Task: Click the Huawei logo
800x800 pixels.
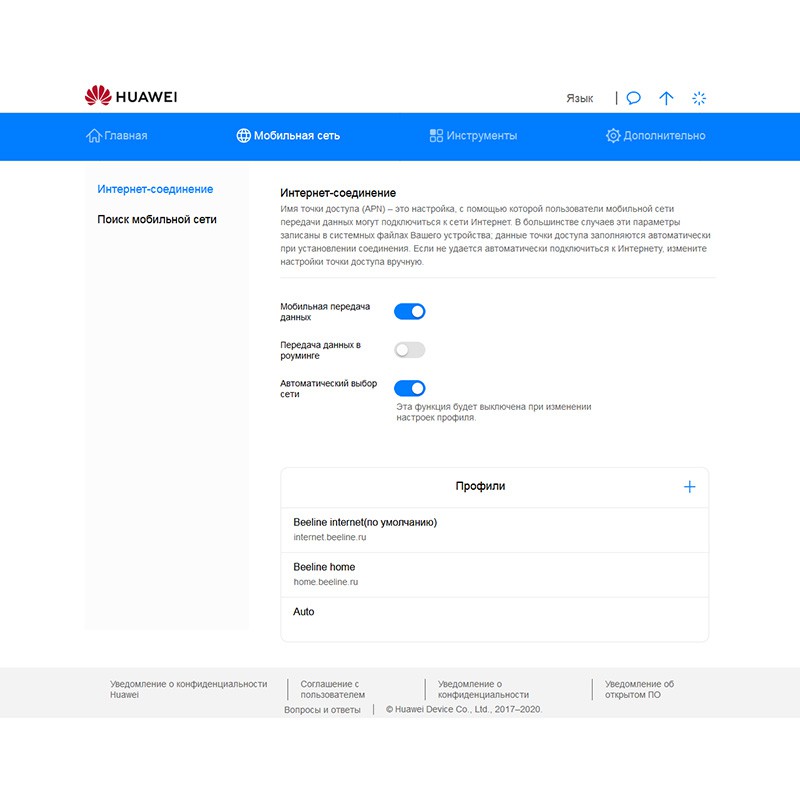Action: pos(131,97)
